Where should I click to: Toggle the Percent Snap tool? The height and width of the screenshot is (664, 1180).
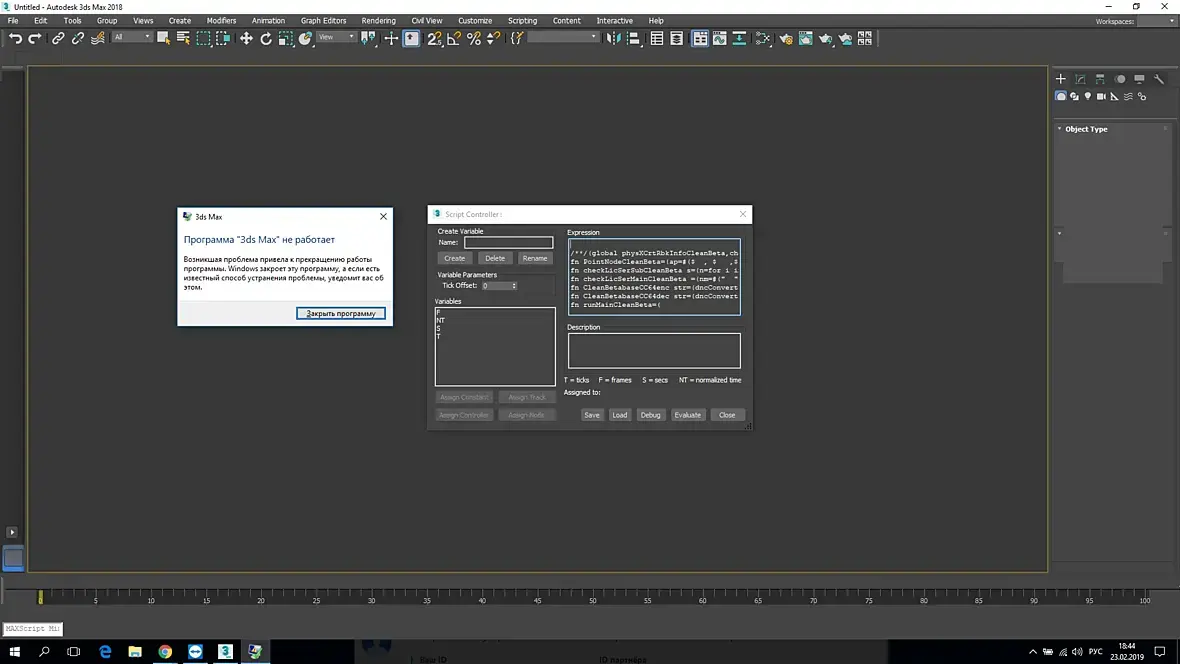pyautogui.click(x=474, y=38)
